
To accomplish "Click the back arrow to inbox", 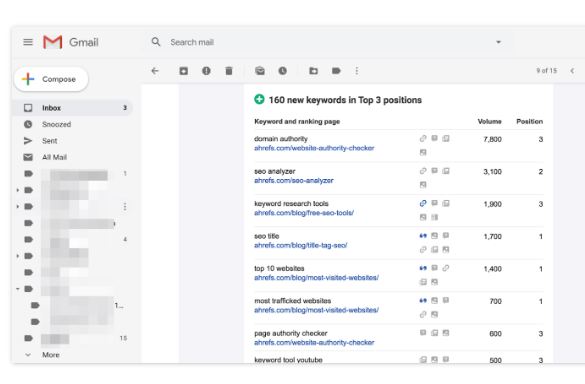I will [155, 71].
